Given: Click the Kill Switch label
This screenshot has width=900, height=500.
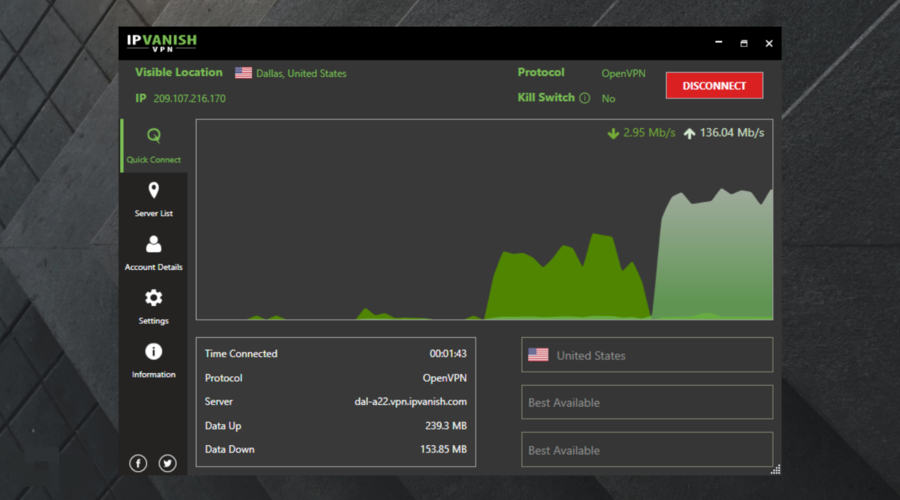Looking at the screenshot, I should click(546, 98).
